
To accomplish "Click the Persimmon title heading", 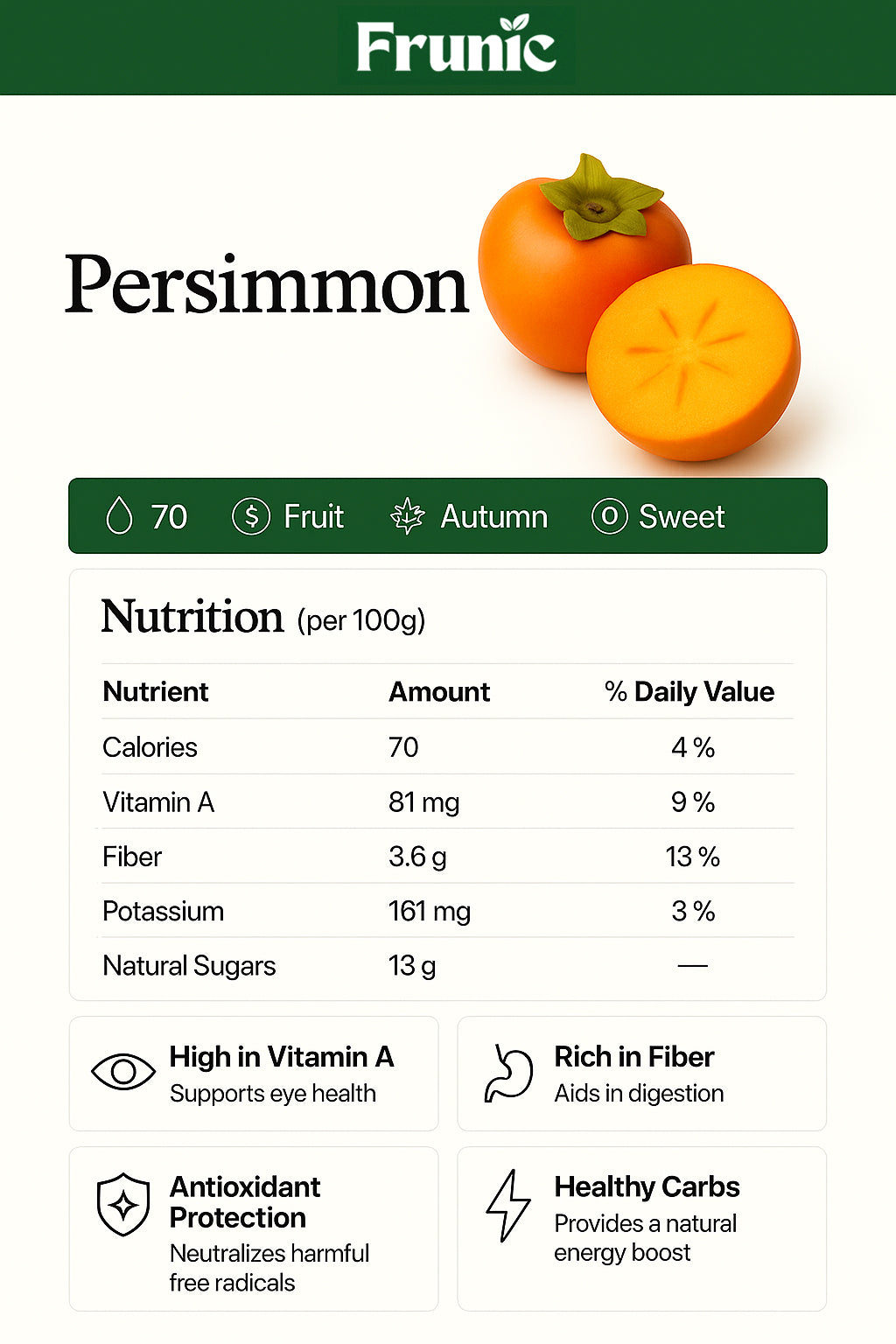I will (267, 284).
